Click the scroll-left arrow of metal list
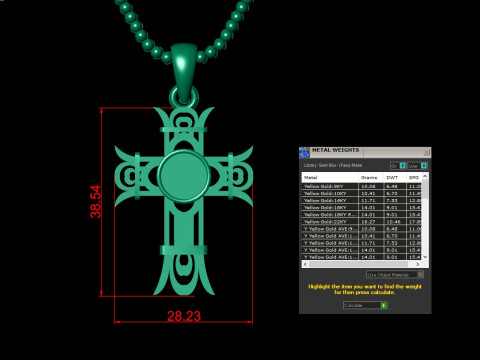The width and height of the screenshot is (480, 360). pyautogui.click(x=305, y=264)
